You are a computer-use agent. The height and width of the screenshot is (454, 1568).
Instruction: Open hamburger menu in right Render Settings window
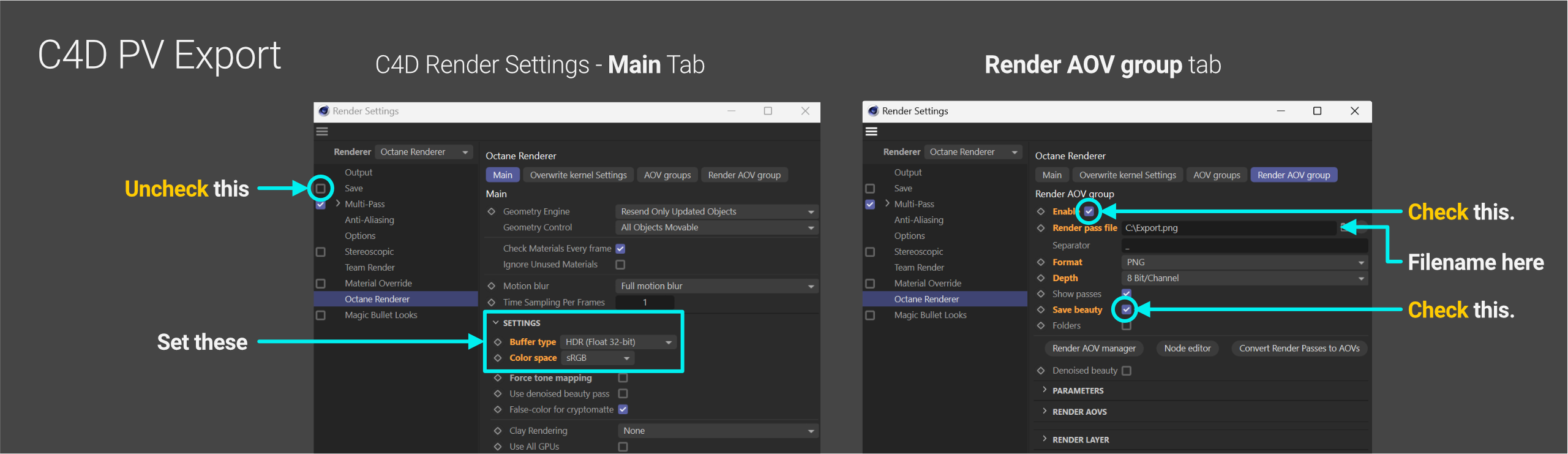871,131
